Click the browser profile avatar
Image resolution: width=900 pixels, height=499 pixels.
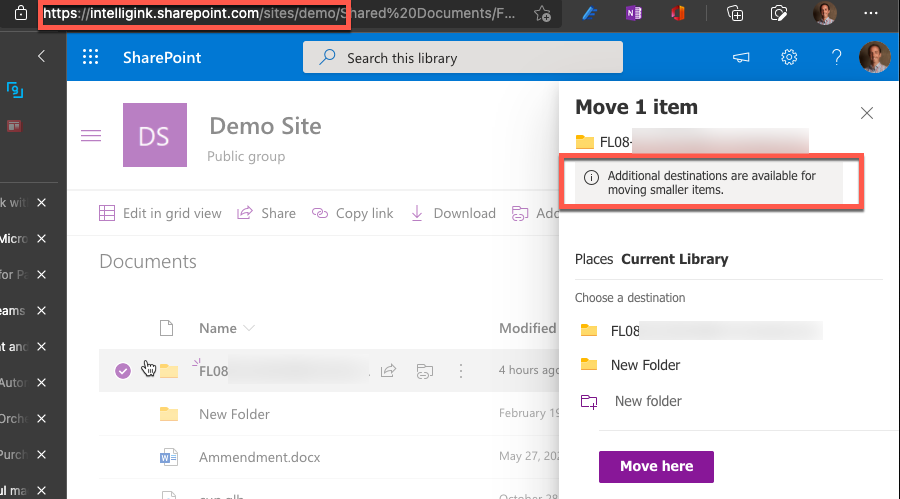pos(825,13)
